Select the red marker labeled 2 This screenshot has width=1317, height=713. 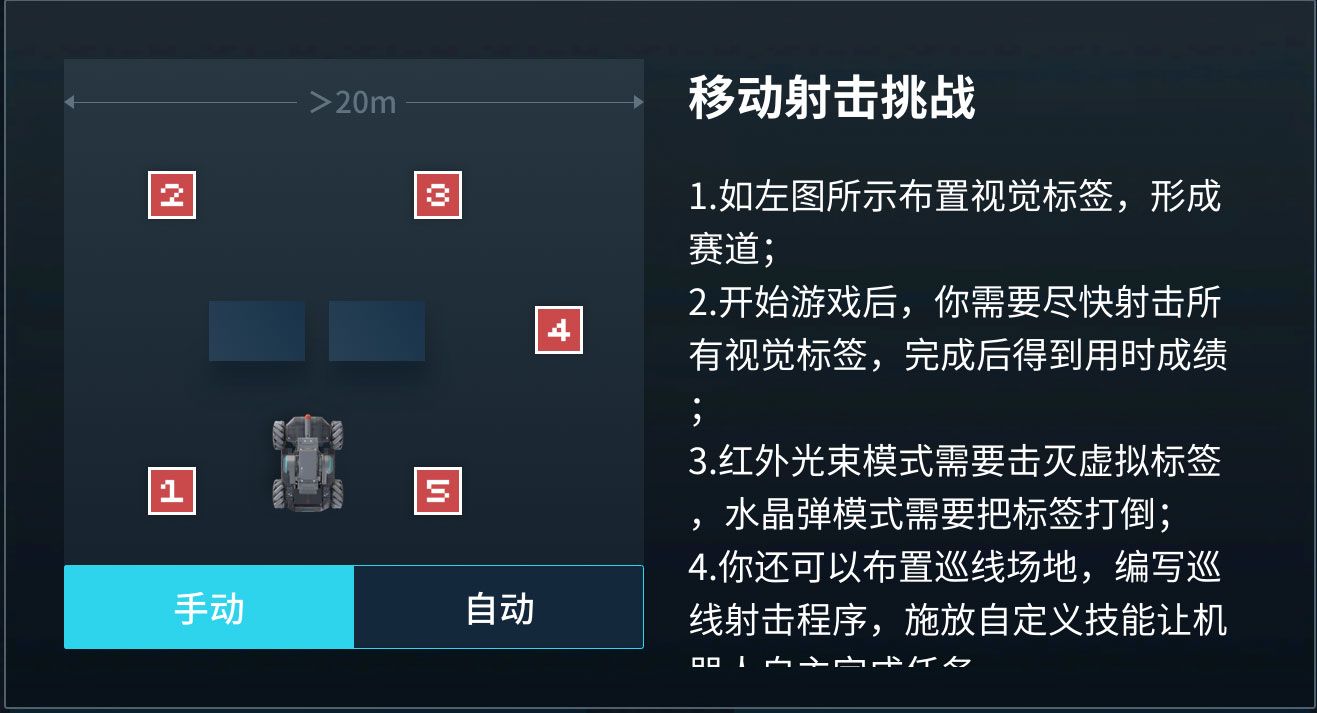pyautogui.click(x=171, y=194)
